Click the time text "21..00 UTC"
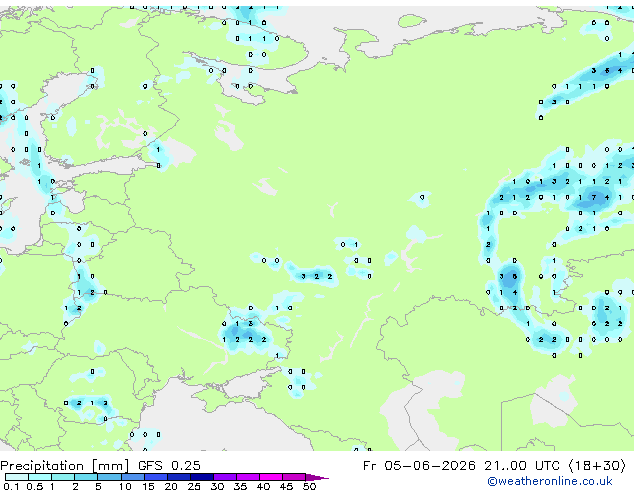Image resolution: width=634 pixels, height=490 pixels. (522, 466)
